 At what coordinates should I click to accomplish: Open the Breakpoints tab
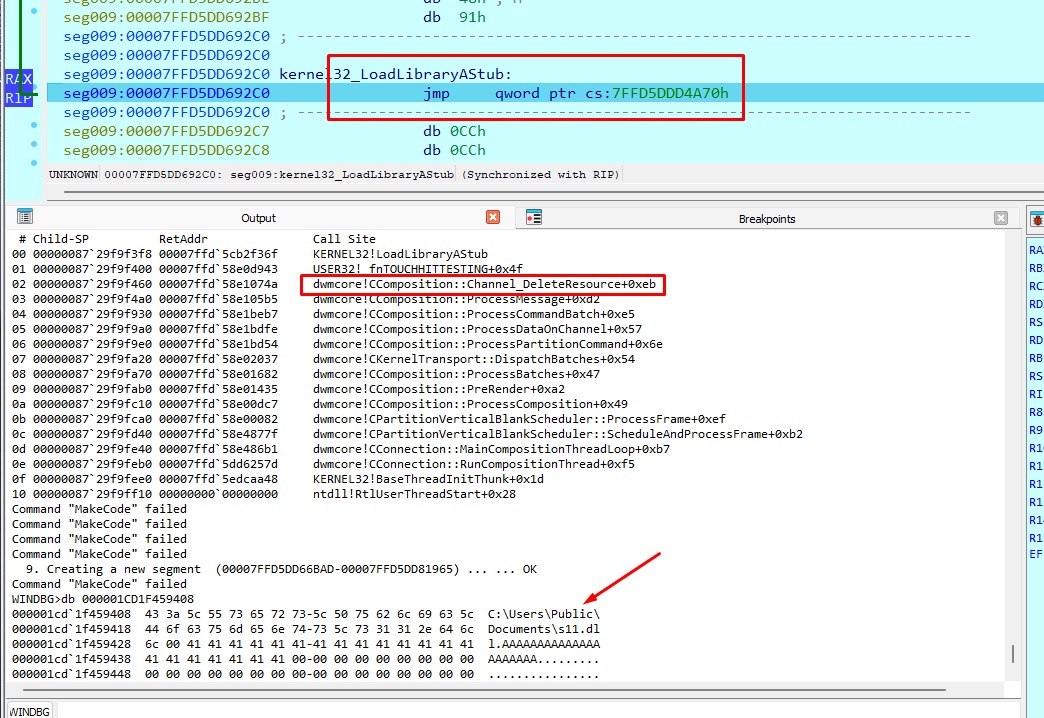coord(766,218)
